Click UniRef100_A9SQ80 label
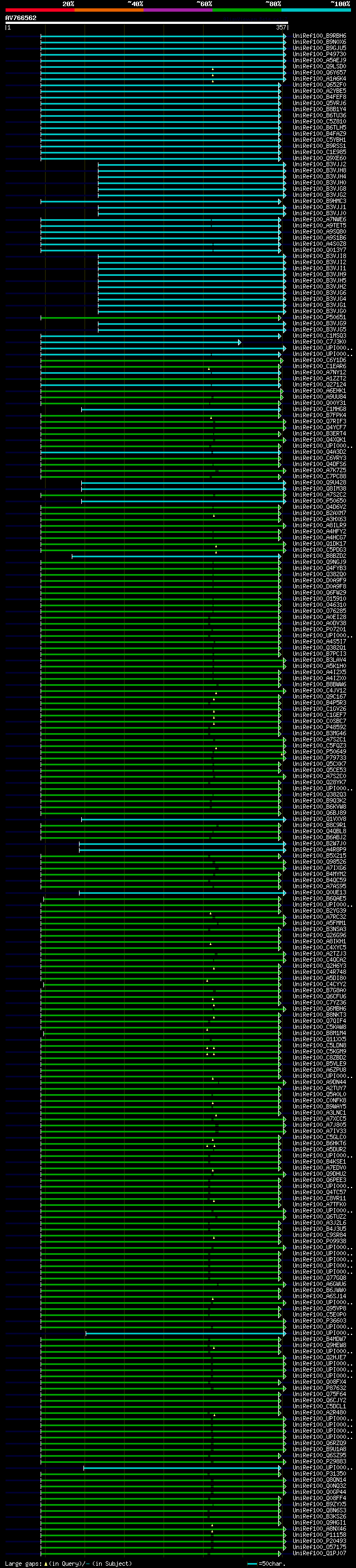This screenshot has width=356, height=1568. 319,231
